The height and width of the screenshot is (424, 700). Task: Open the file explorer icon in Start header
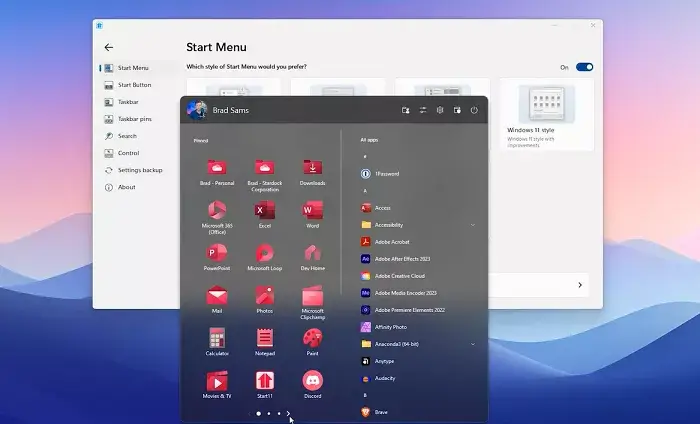point(405,110)
